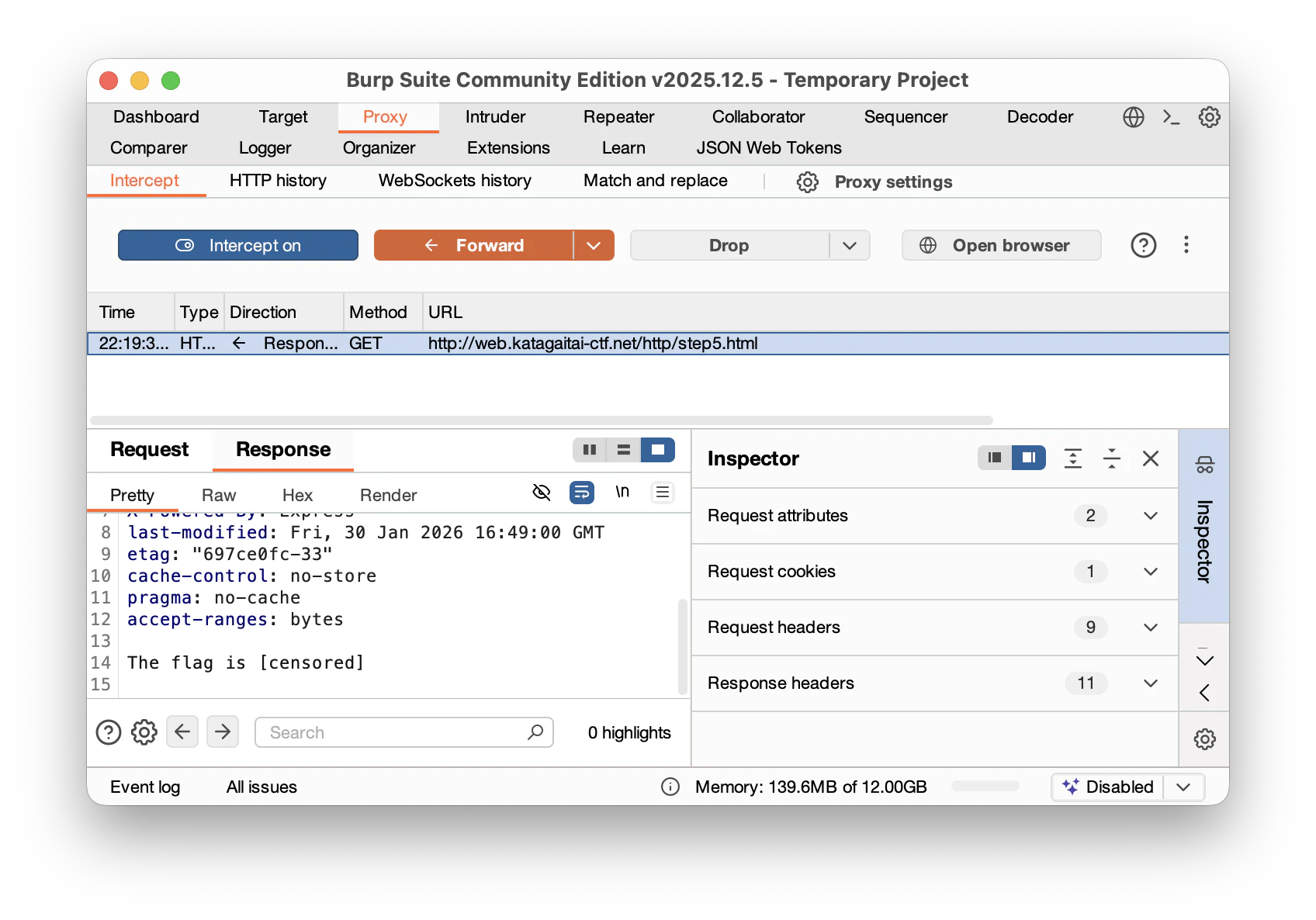
Task: Switch to the Intruder tab
Action: (495, 117)
